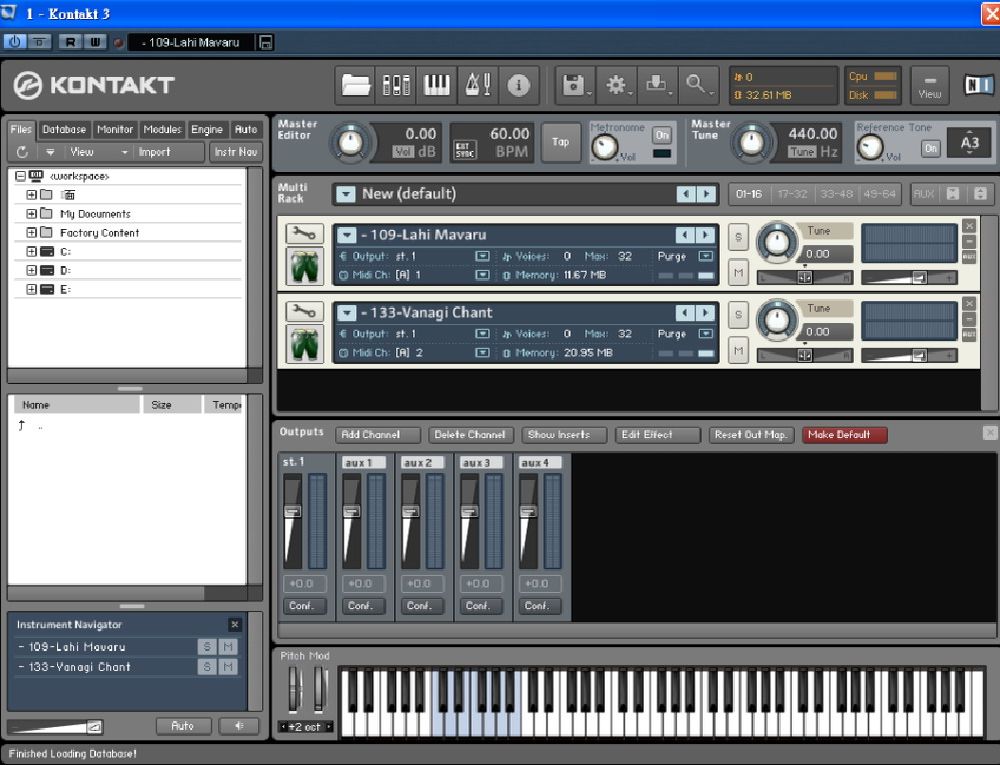Viewport: 1000px width, 765px height.
Task: Expand the C: drive node
Action: [31, 251]
